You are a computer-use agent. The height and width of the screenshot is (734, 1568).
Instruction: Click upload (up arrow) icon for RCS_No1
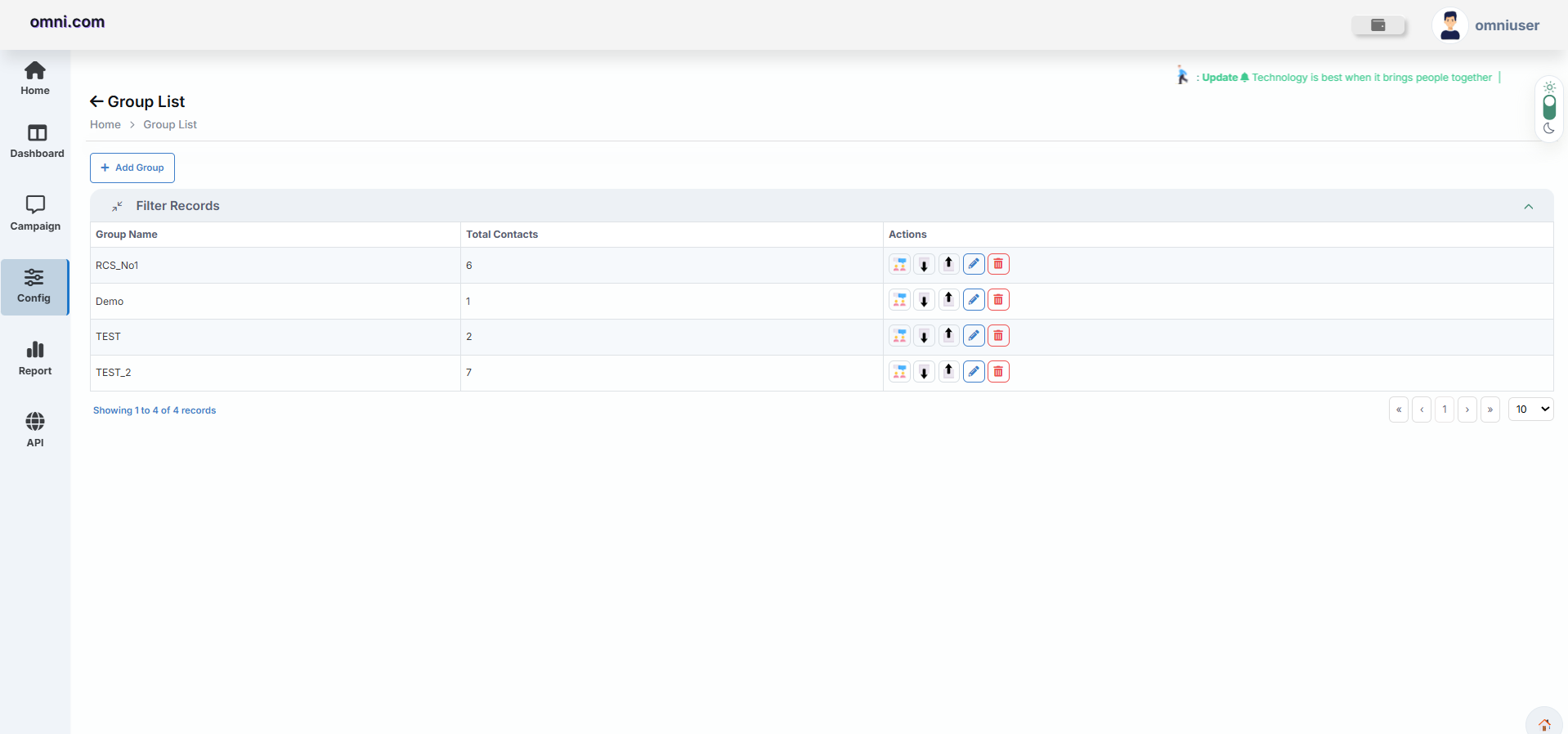click(948, 264)
